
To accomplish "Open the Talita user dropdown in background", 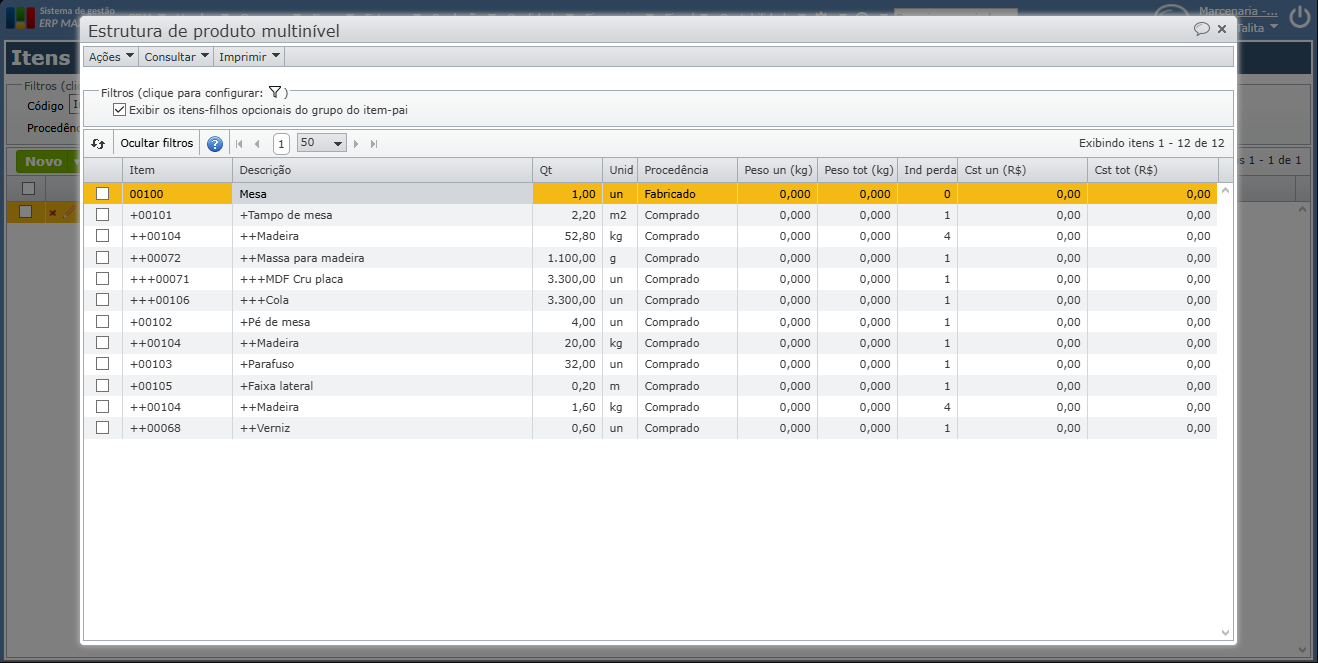I will (1258, 28).
